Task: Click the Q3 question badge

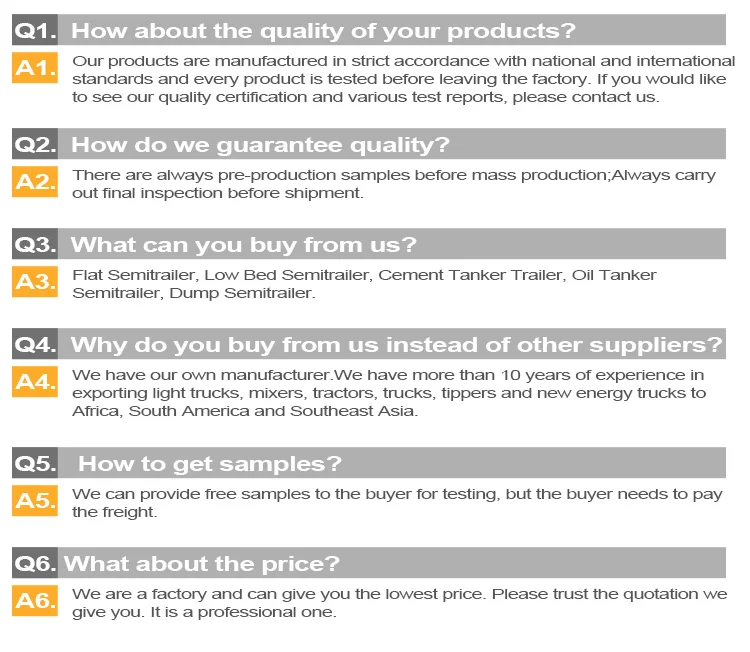Action: (35, 243)
